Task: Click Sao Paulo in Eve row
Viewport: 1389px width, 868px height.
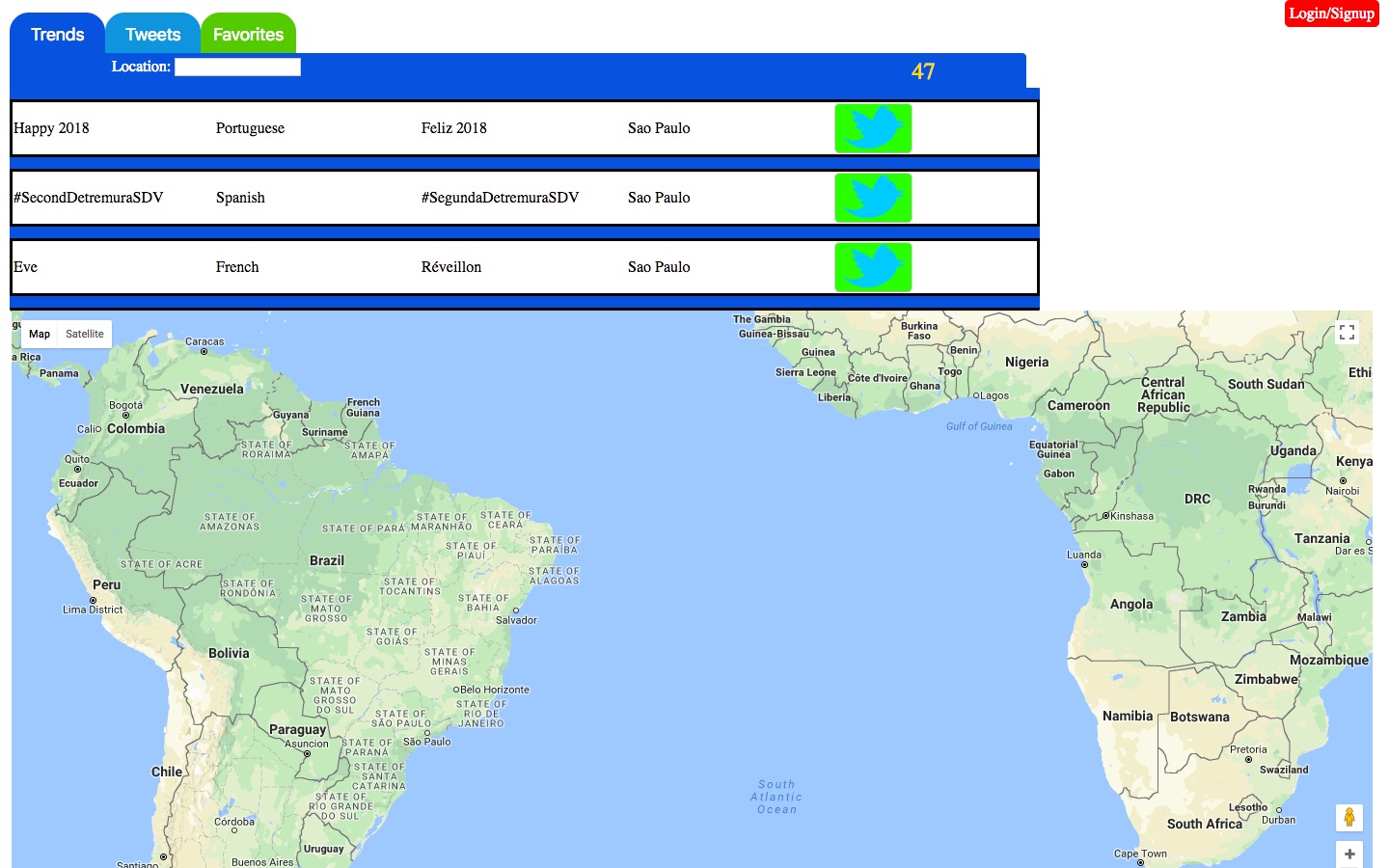Action: (x=659, y=267)
